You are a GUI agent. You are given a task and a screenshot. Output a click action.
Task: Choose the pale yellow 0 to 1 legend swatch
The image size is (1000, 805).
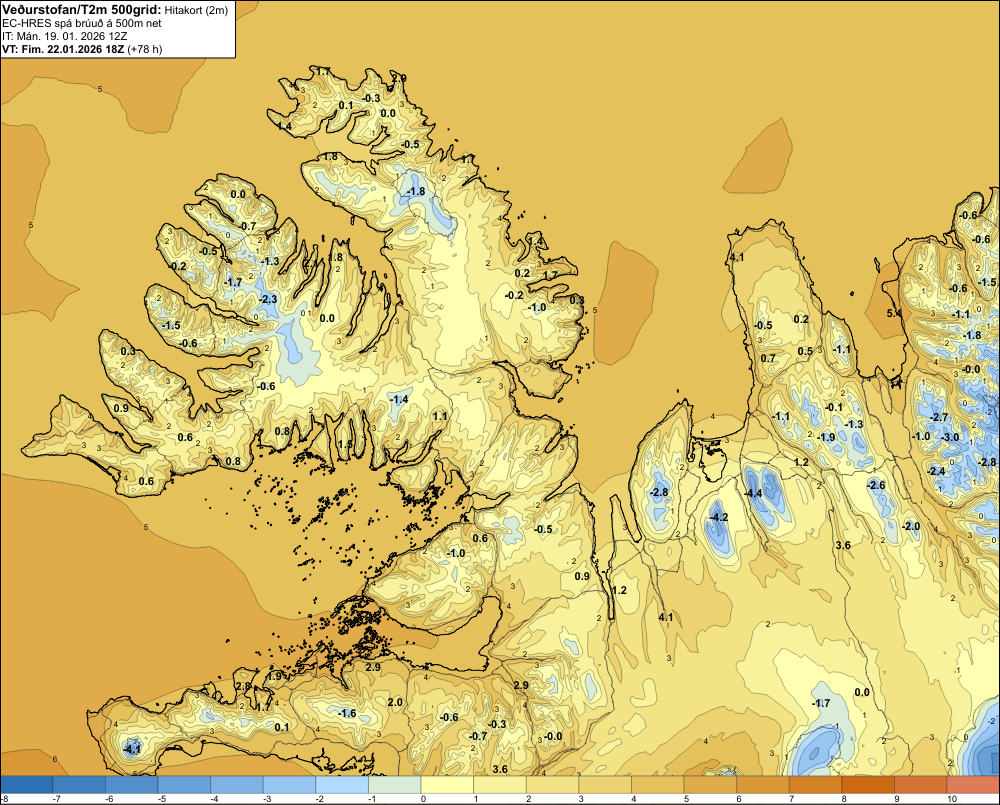click(x=448, y=784)
